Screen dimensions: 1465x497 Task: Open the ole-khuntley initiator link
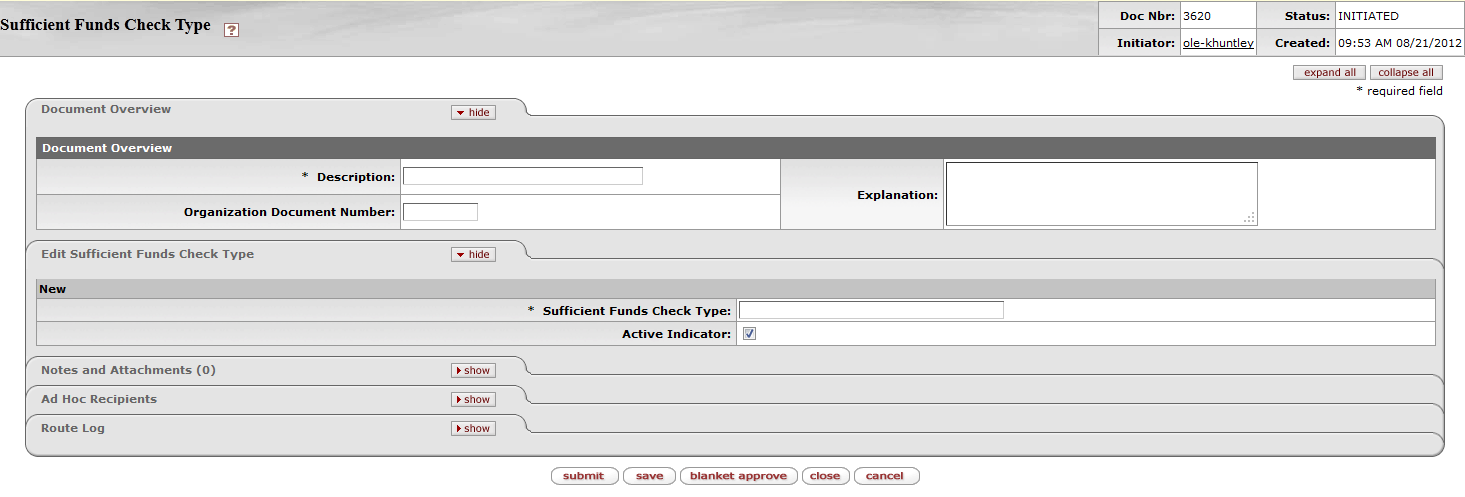pyautogui.click(x=1217, y=44)
